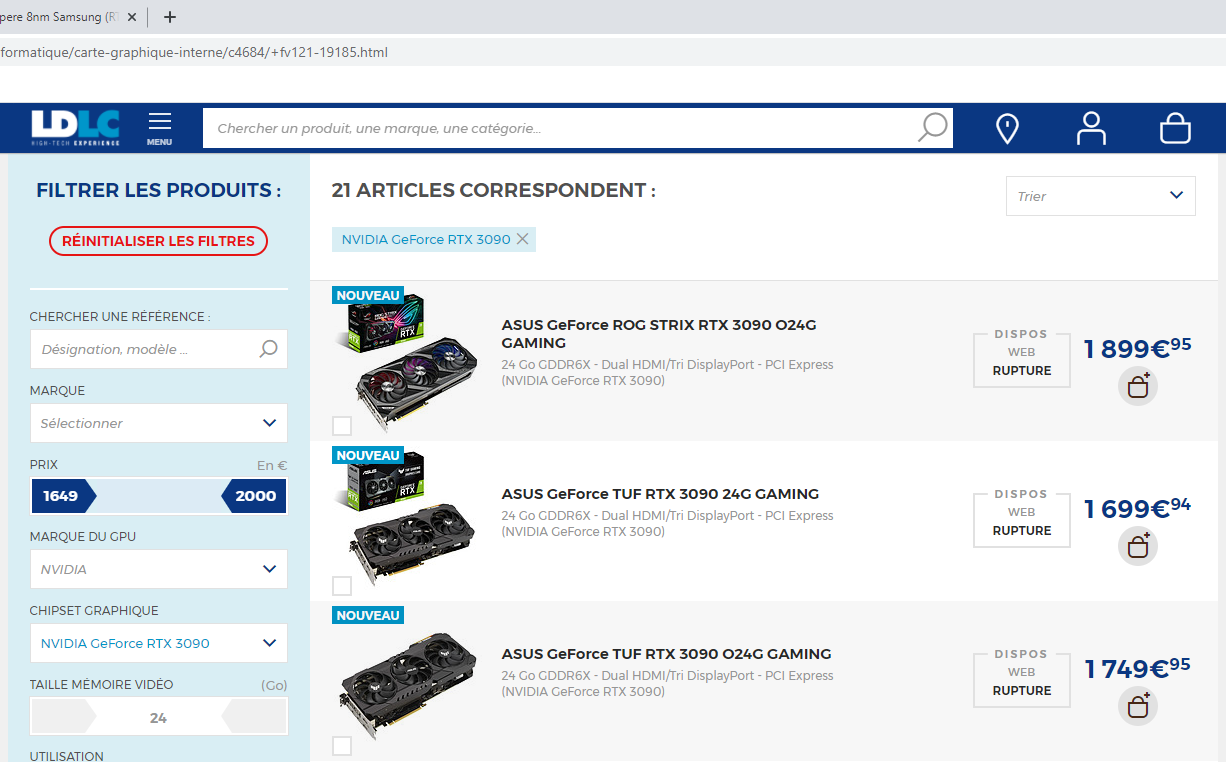
Task: Click the search magnifier in header
Action: click(932, 127)
